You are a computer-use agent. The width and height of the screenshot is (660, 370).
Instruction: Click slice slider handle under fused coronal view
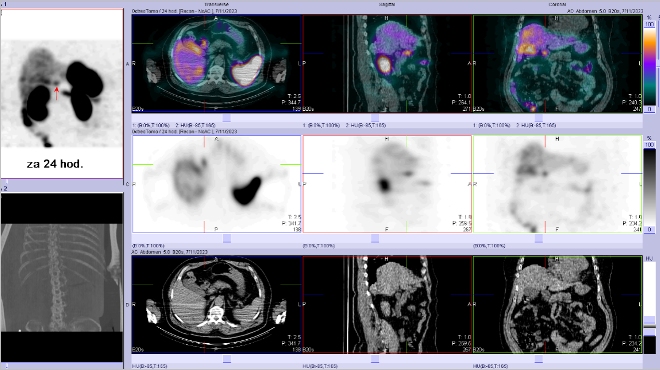pos(538,118)
